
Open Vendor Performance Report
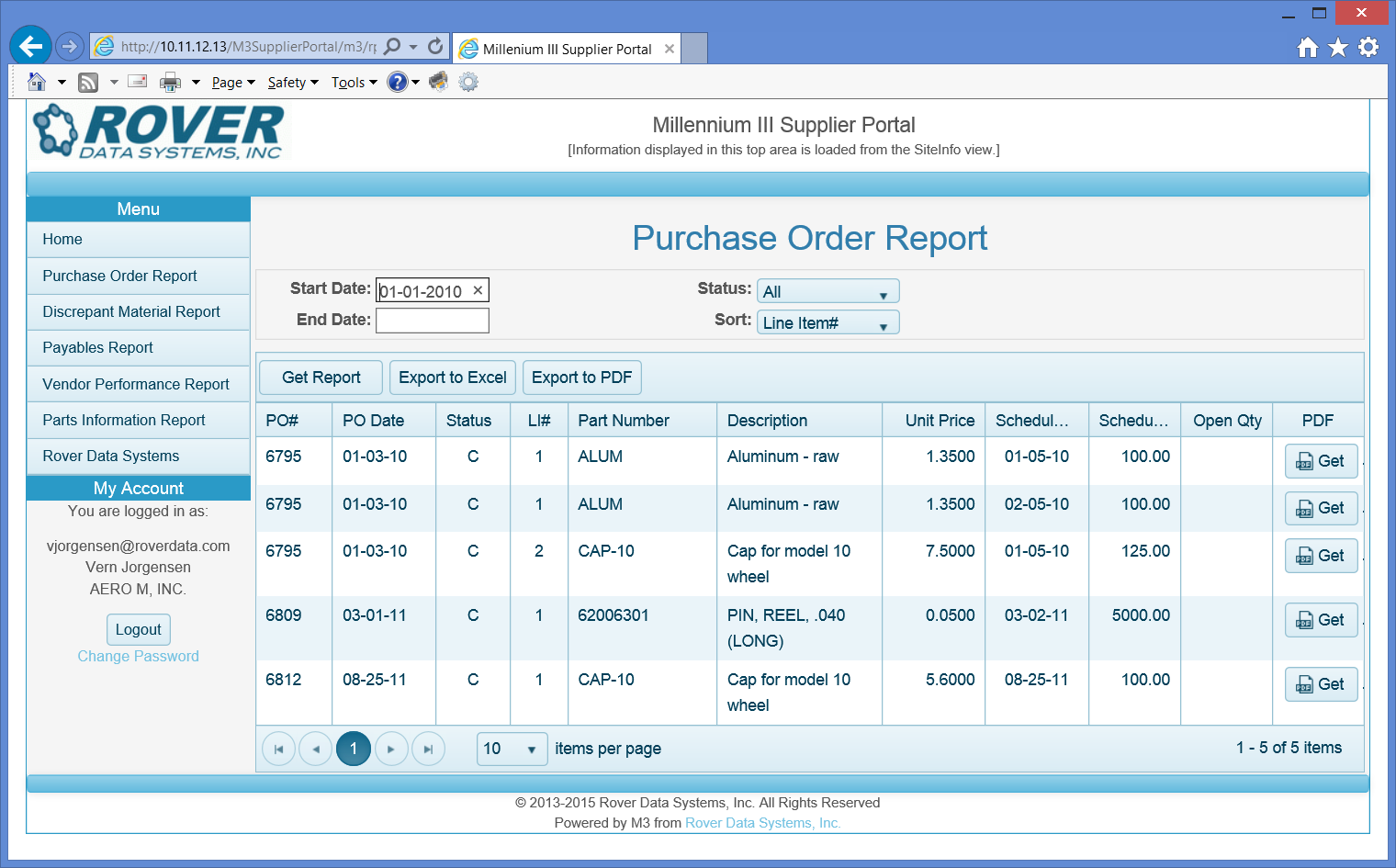(x=139, y=384)
